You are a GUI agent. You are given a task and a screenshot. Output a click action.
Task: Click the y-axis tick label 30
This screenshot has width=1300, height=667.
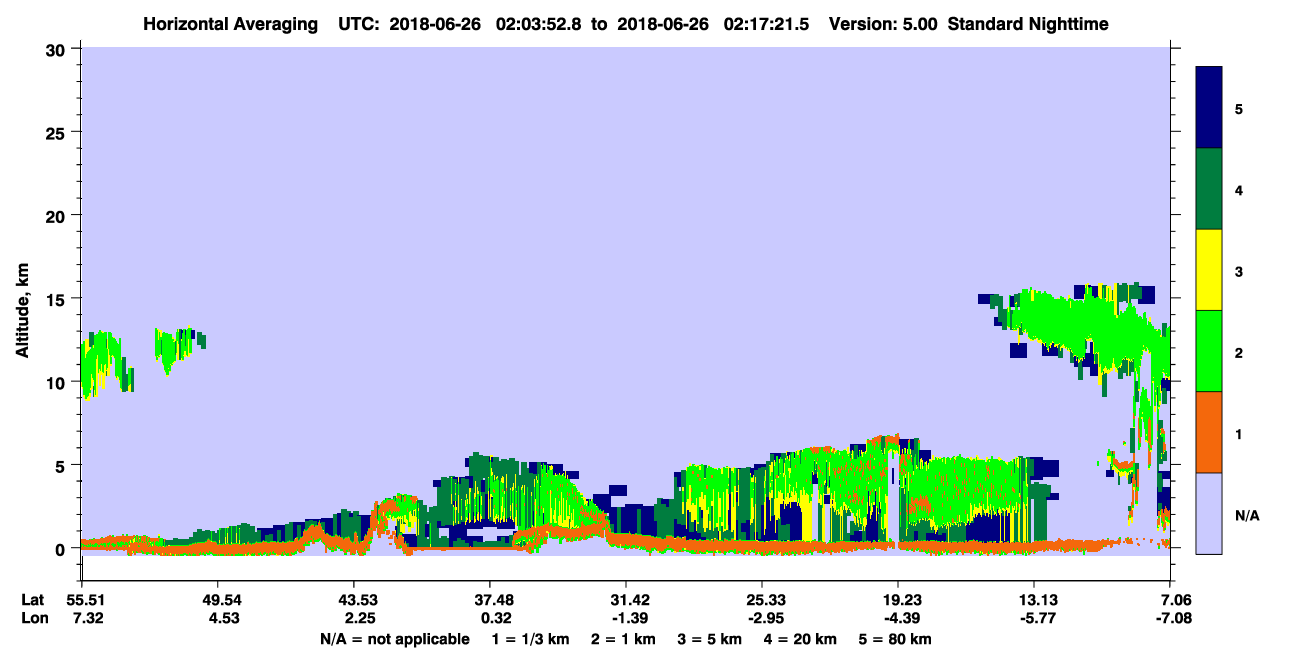tap(58, 49)
